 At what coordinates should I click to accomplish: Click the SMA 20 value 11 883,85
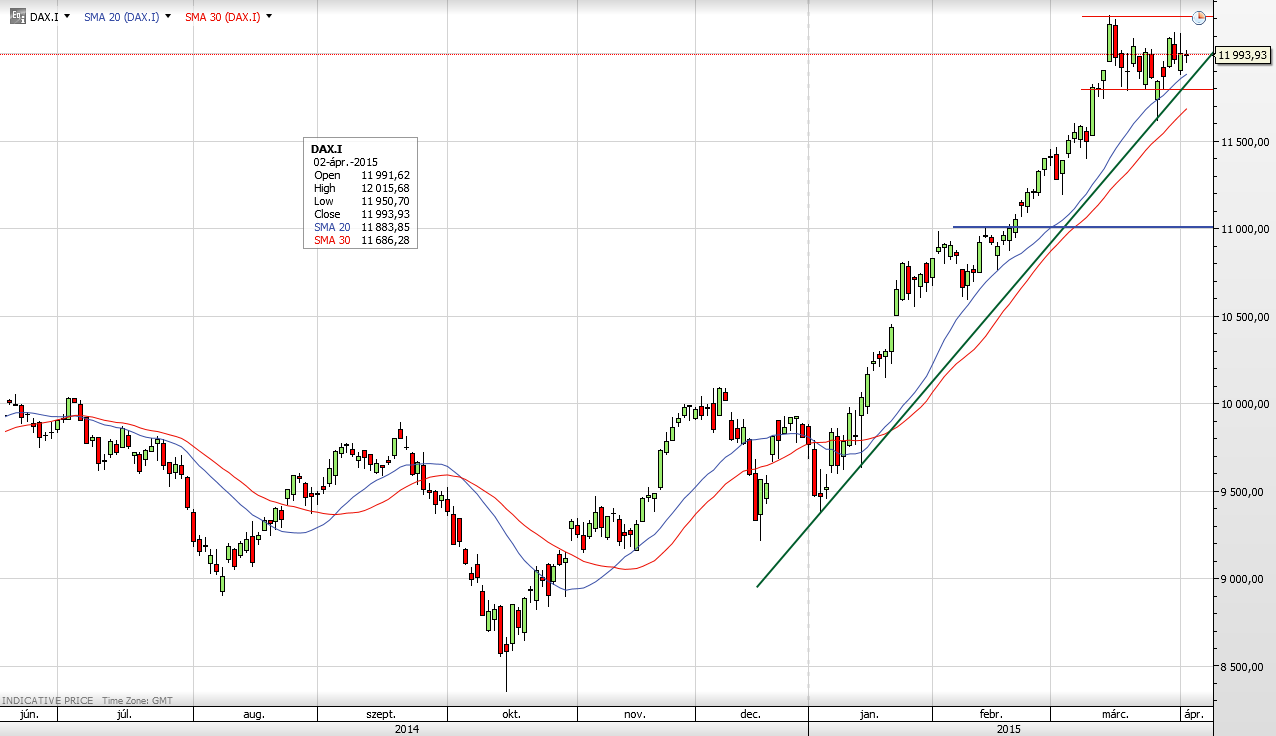point(386,227)
